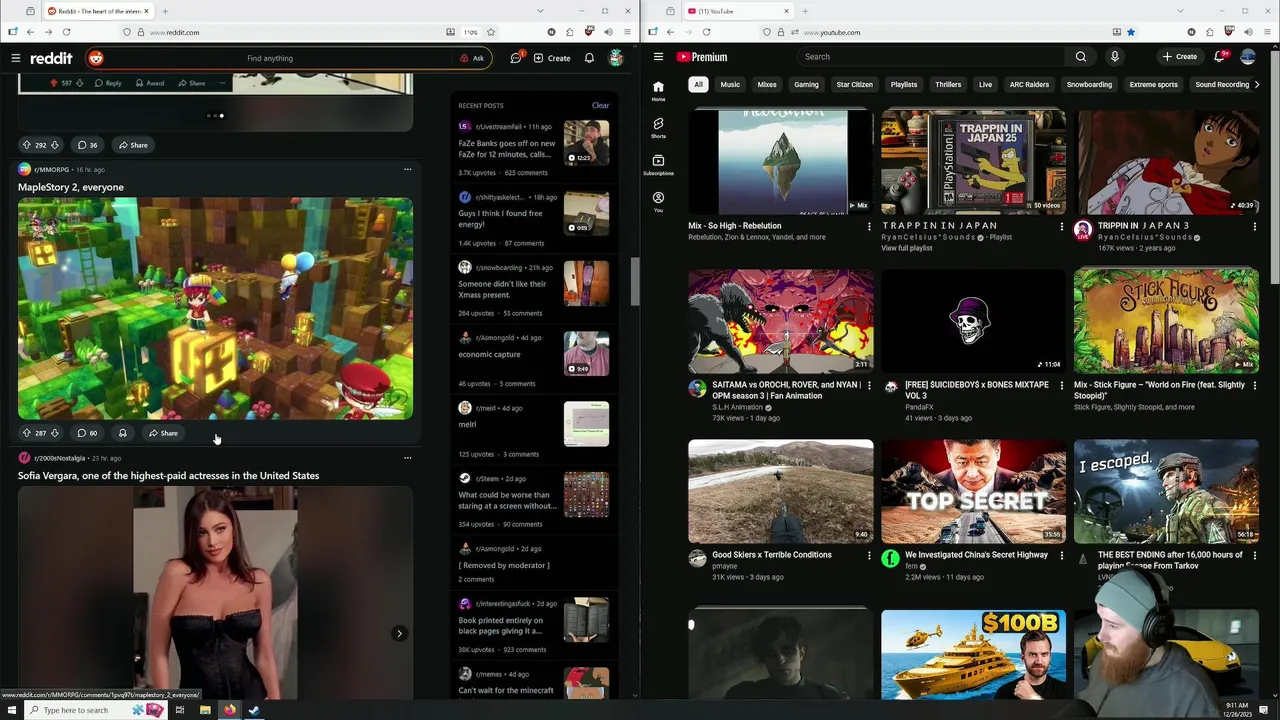Open recent post Someone didn't like their Xmas present
The width and height of the screenshot is (1280, 720).
point(502,289)
